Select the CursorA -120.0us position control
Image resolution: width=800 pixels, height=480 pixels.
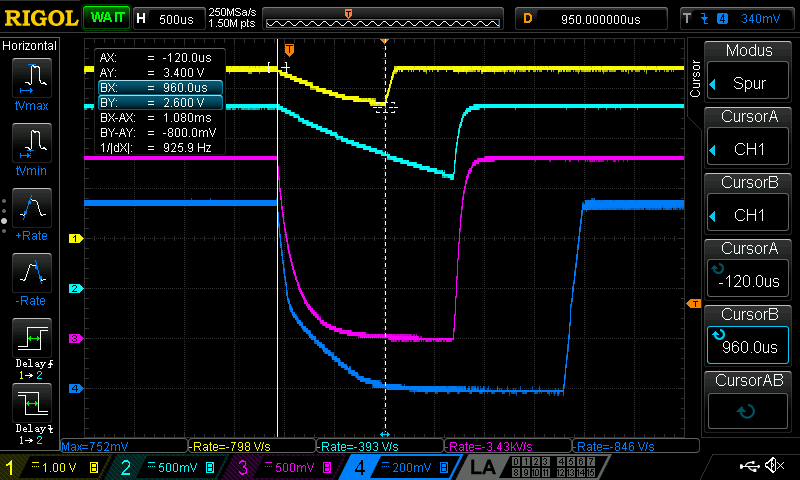click(747, 269)
